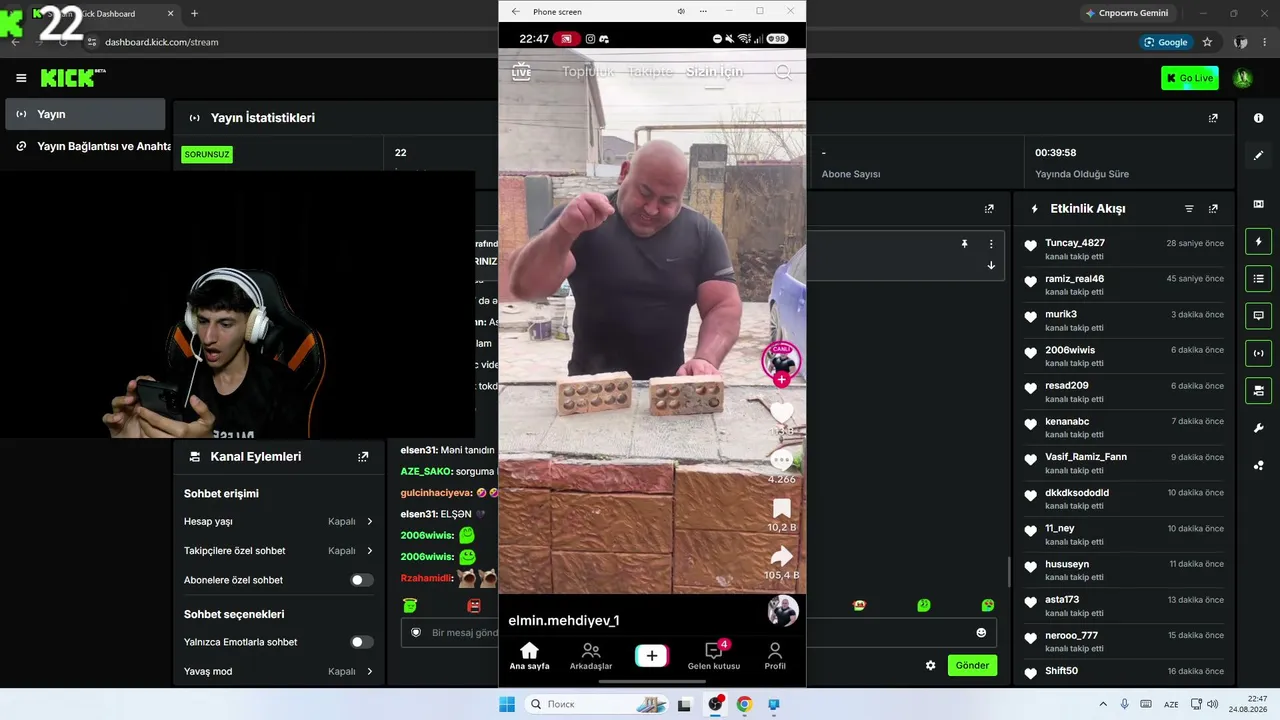Open Gelen kutusu in TikTok bottom bar
Viewport: 1280px width, 720px height.
(x=714, y=656)
